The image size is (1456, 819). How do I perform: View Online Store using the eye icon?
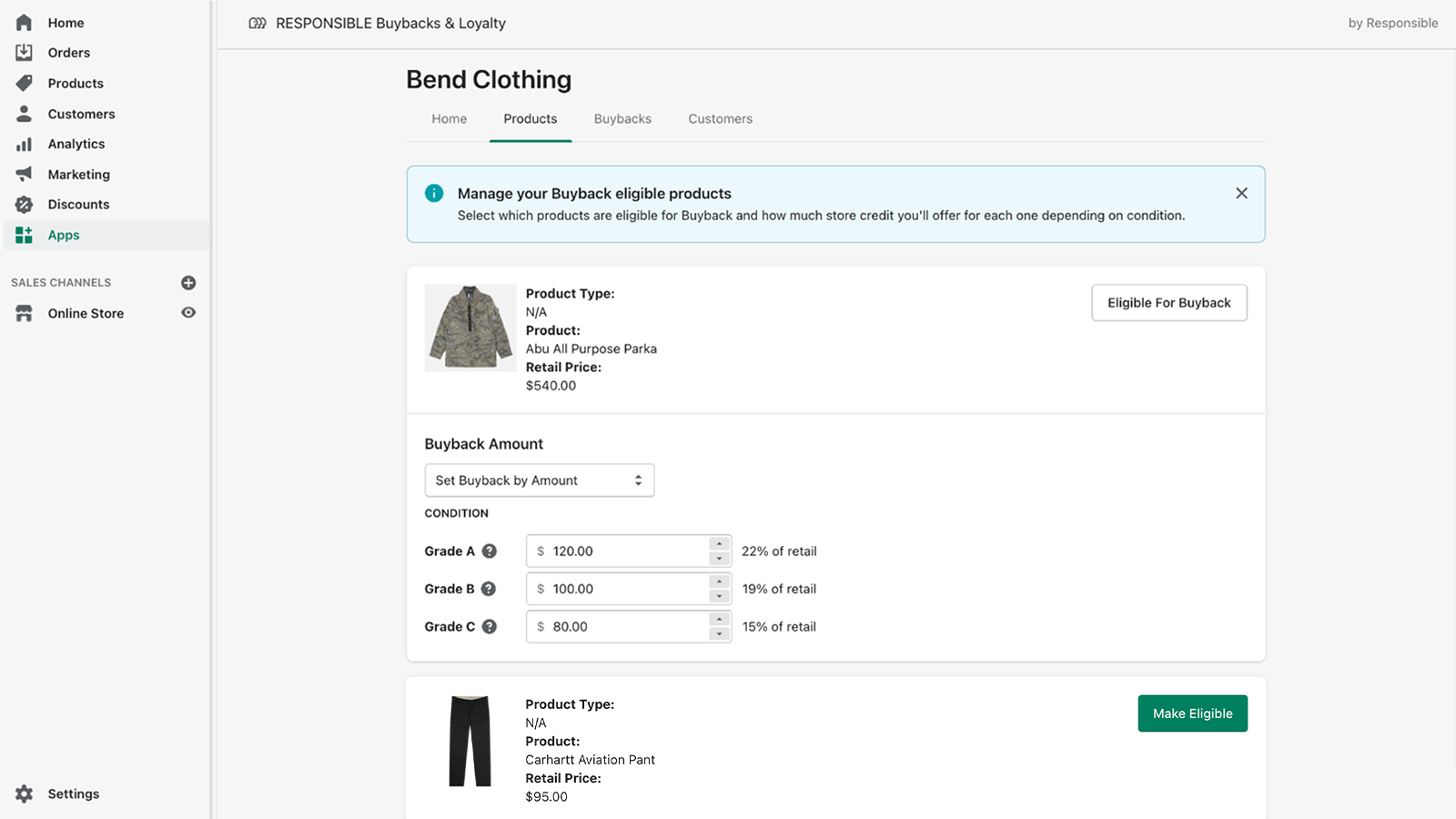[188, 313]
